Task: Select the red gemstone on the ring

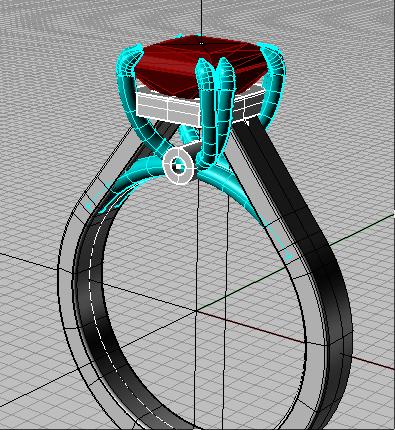Action: pyautogui.click(x=200, y=67)
